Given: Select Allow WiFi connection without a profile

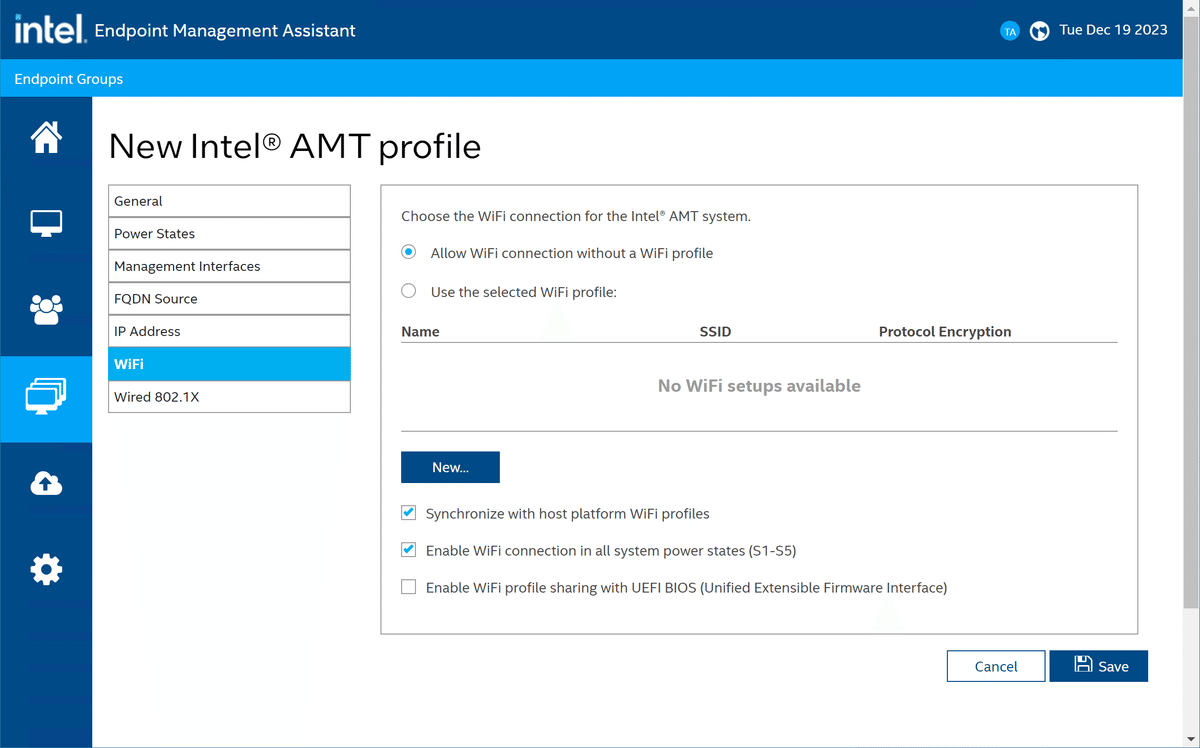Looking at the screenshot, I should [409, 253].
